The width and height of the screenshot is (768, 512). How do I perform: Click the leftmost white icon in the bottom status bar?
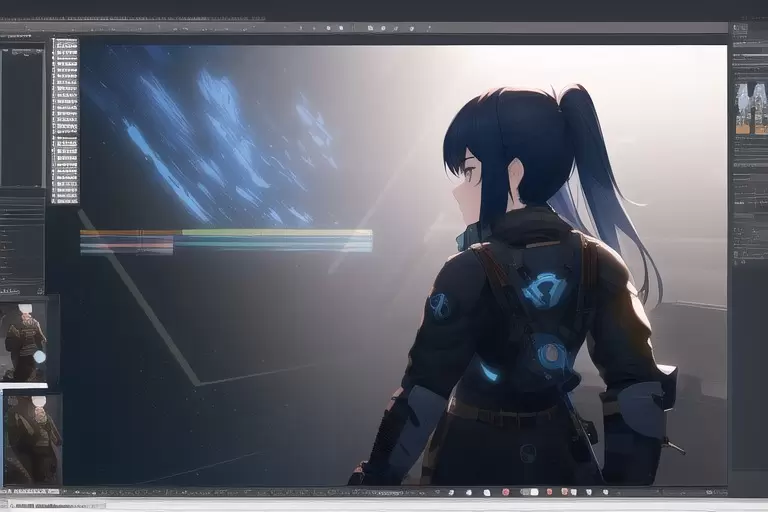pyautogui.click(x=451, y=492)
